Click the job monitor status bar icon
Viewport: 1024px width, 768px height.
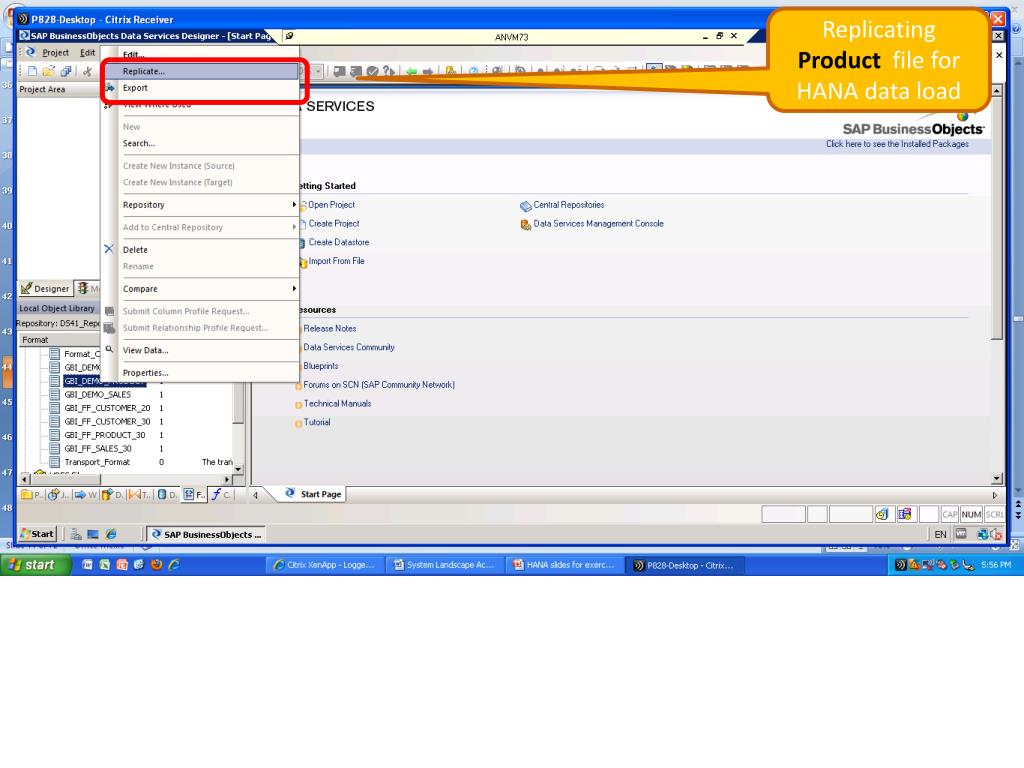coord(882,514)
